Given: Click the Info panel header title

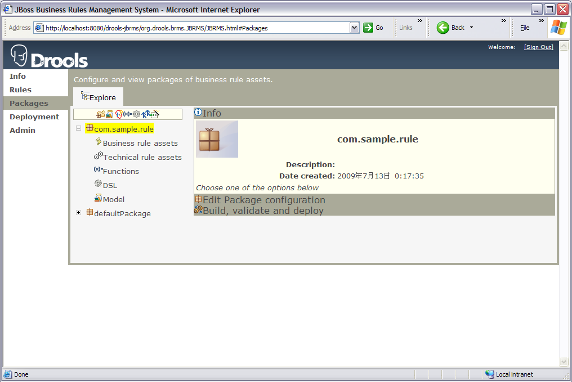Looking at the screenshot, I should (x=212, y=113).
